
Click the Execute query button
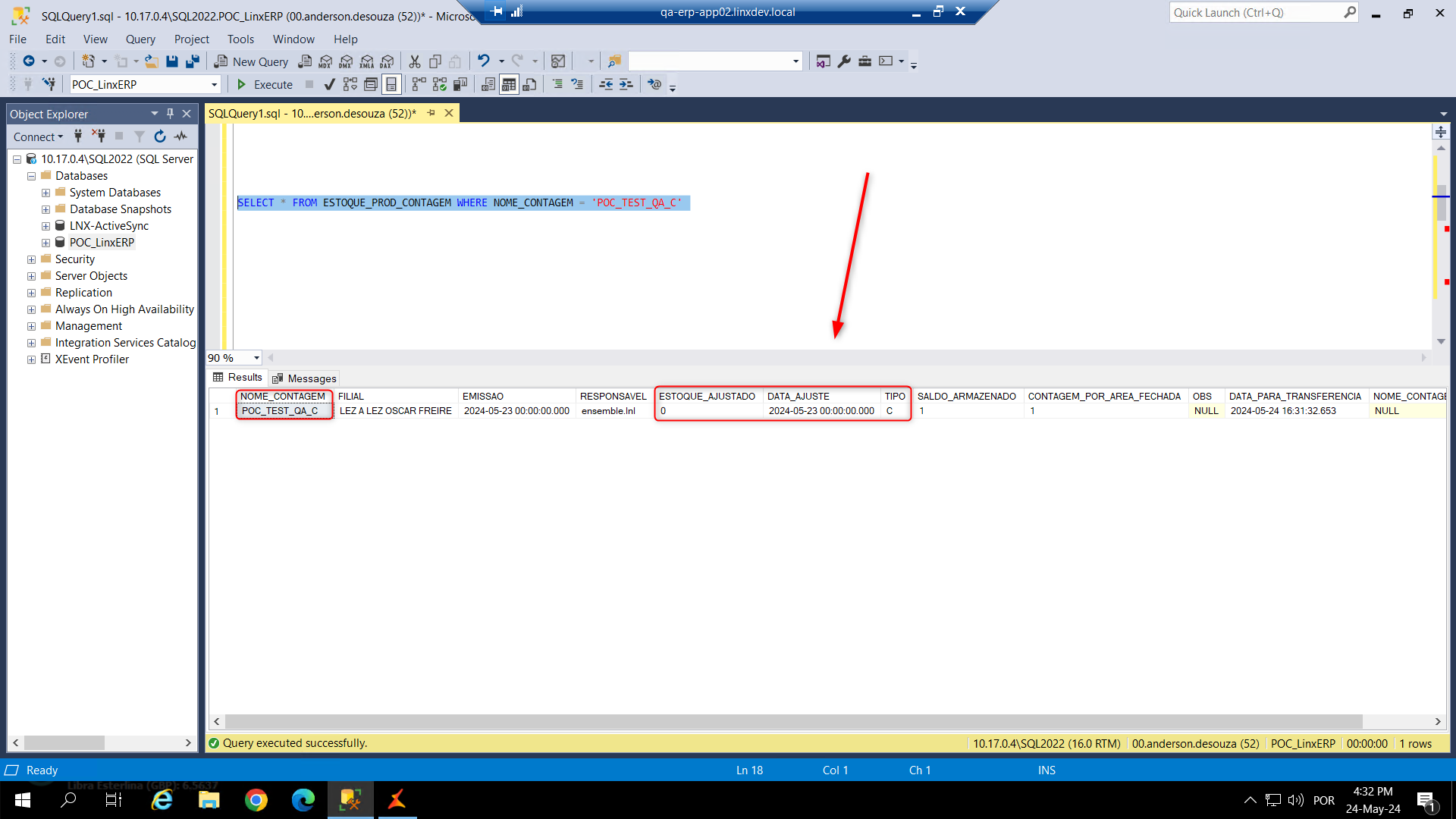pyautogui.click(x=265, y=84)
